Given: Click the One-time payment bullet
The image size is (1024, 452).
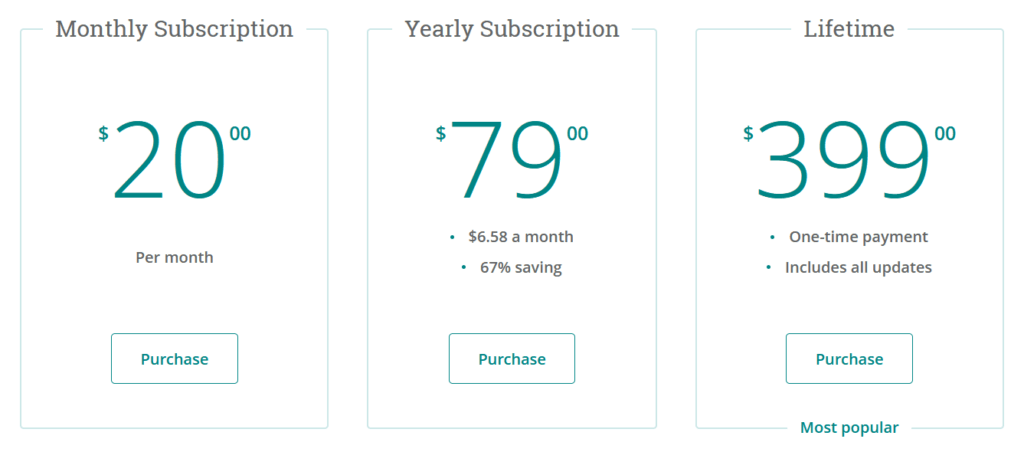Looking at the screenshot, I should pos(858,237).
